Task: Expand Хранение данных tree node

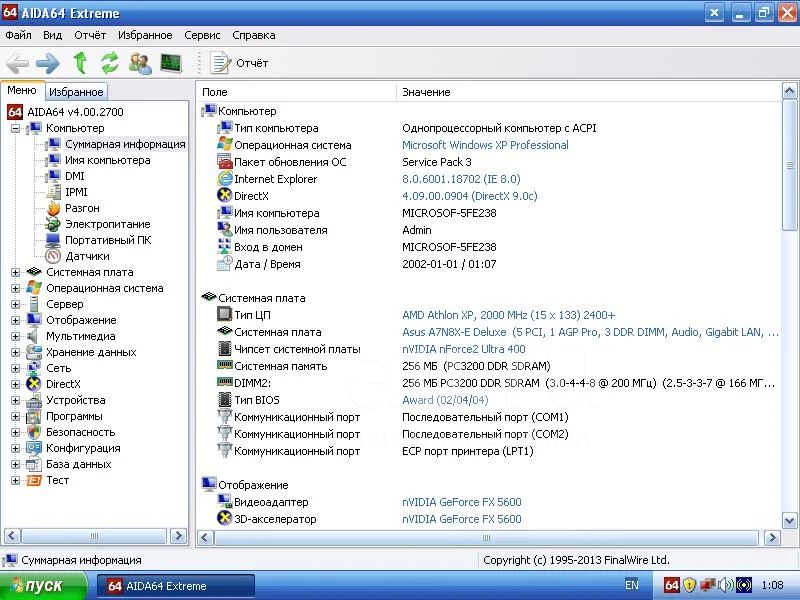Action: point(16,353)
